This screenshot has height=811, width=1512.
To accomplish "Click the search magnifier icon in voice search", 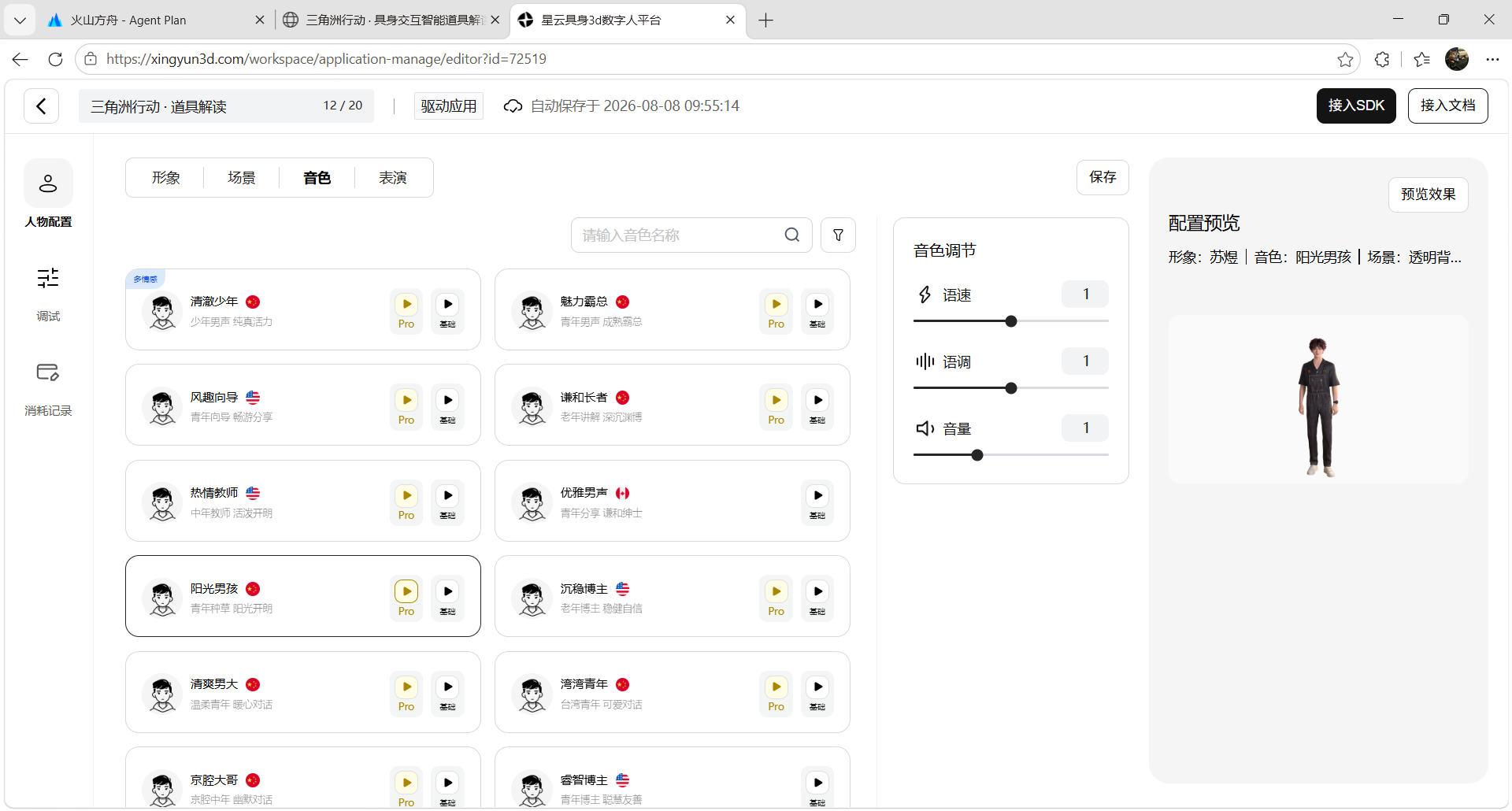I will [x=792, y=235].
